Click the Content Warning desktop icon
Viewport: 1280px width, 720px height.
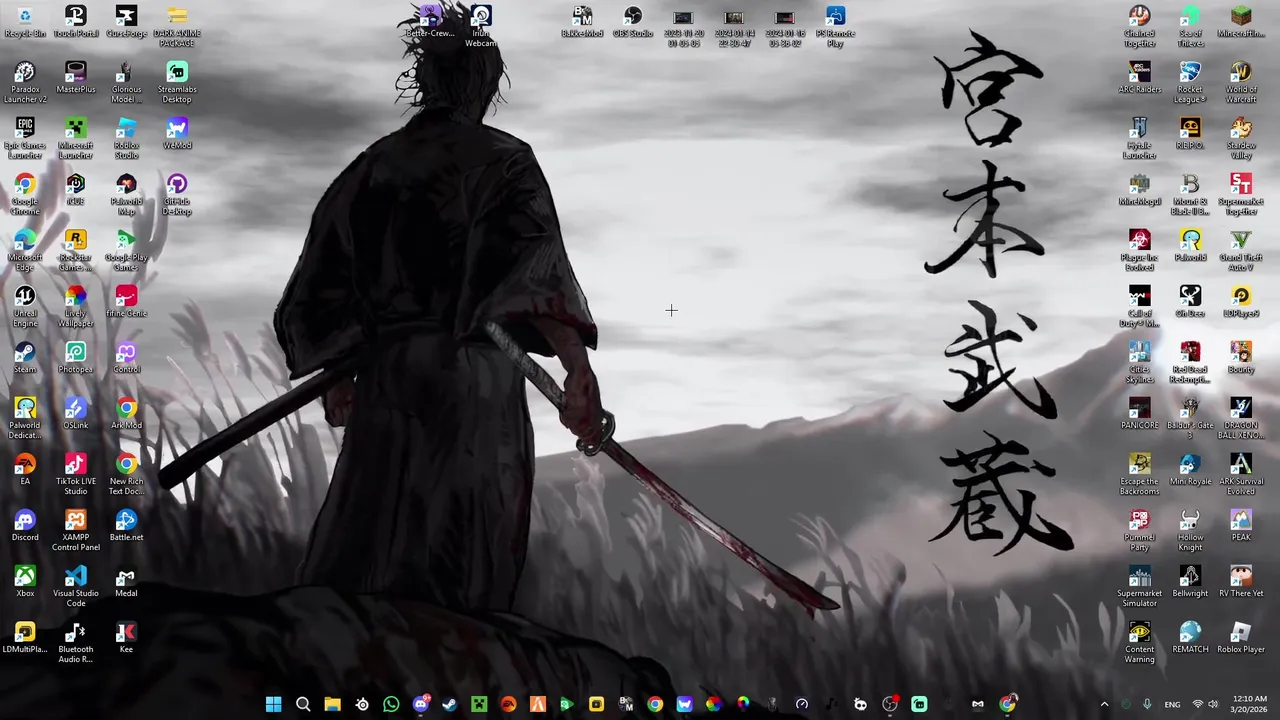coord(1139,643)
